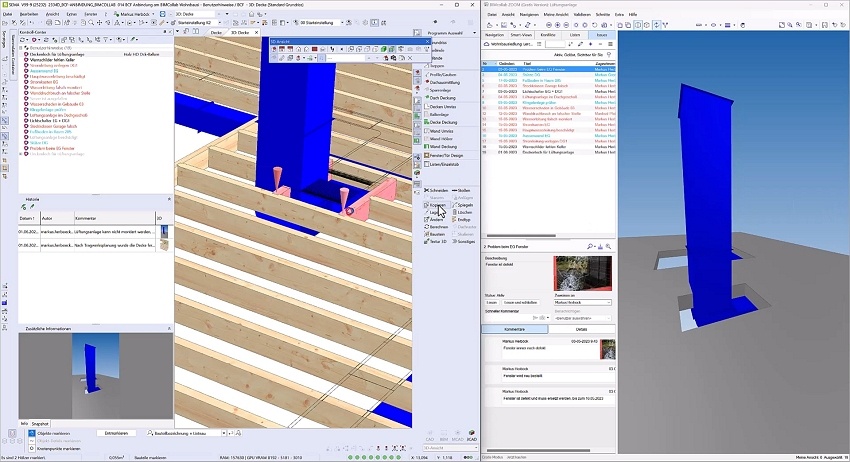This screenshot has width=850, height=462.
Task: Collapse the Historie panel
Action: point(169,200)
